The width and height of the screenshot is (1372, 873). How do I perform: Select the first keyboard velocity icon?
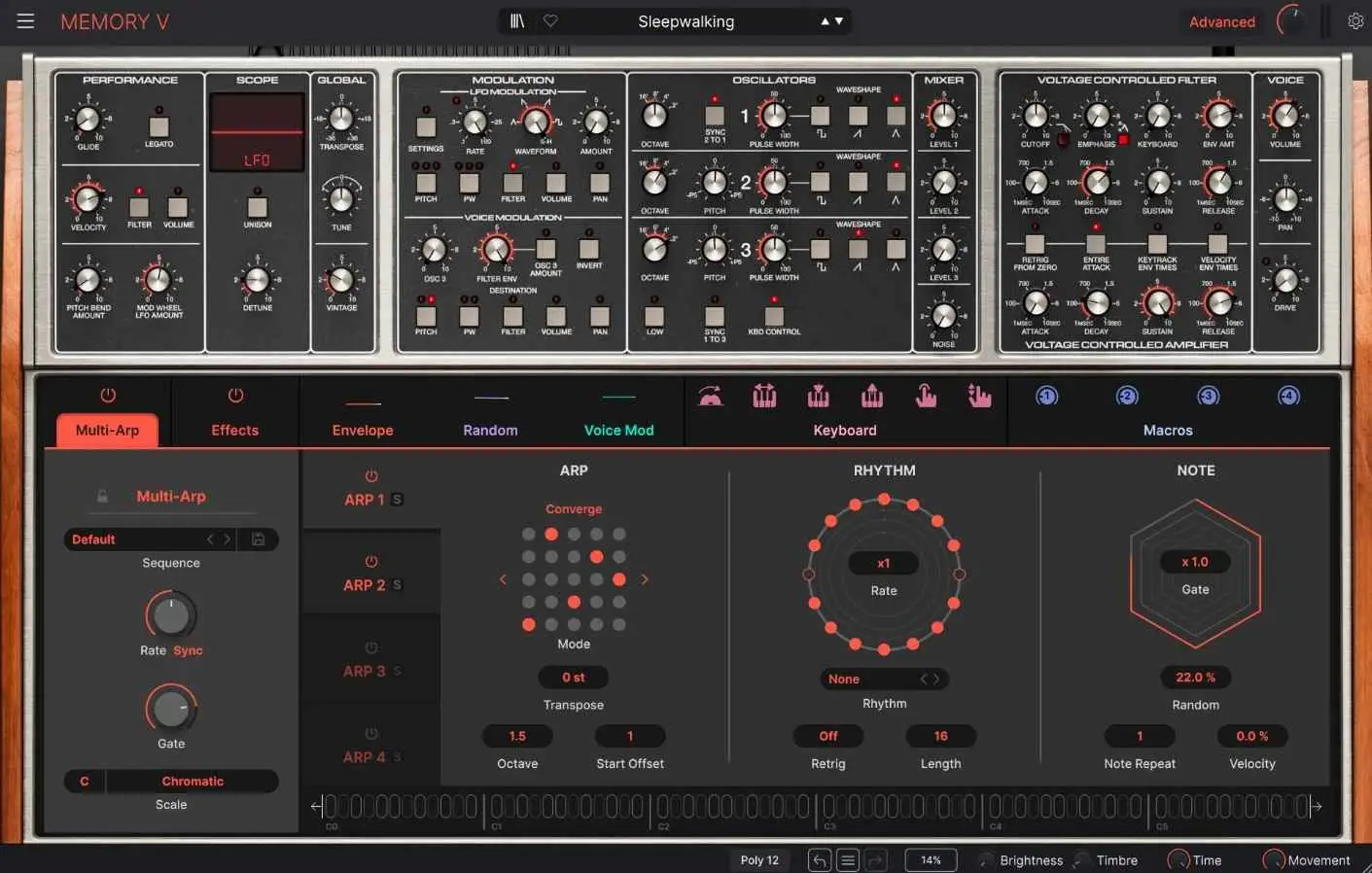(x=711, y=396)
